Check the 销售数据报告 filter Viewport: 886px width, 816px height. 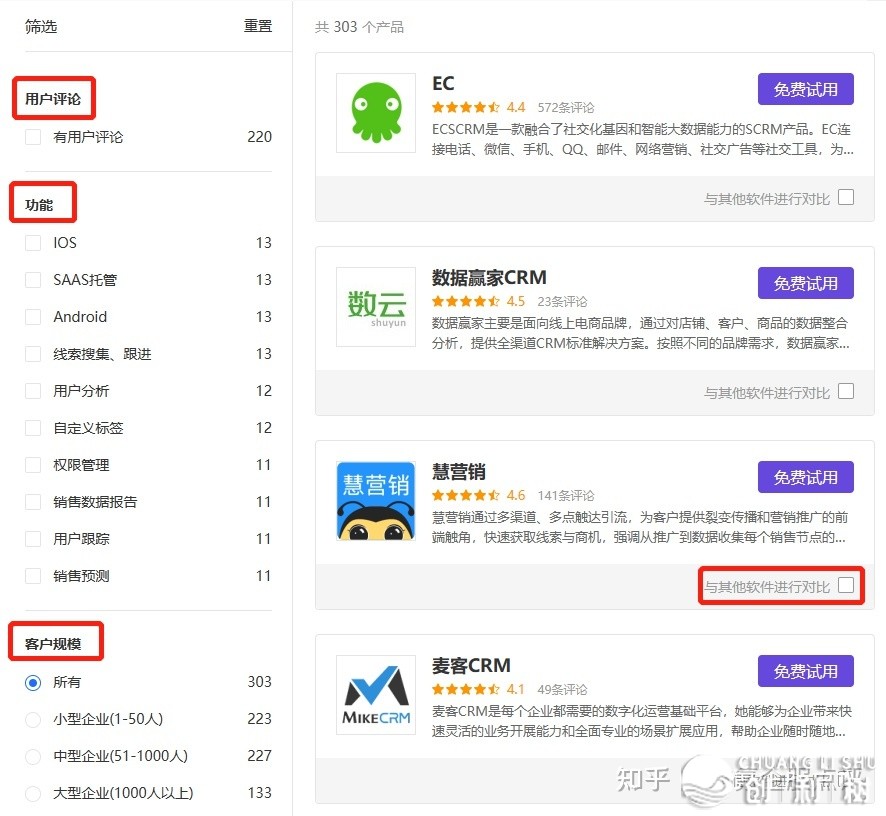[33, 502]
